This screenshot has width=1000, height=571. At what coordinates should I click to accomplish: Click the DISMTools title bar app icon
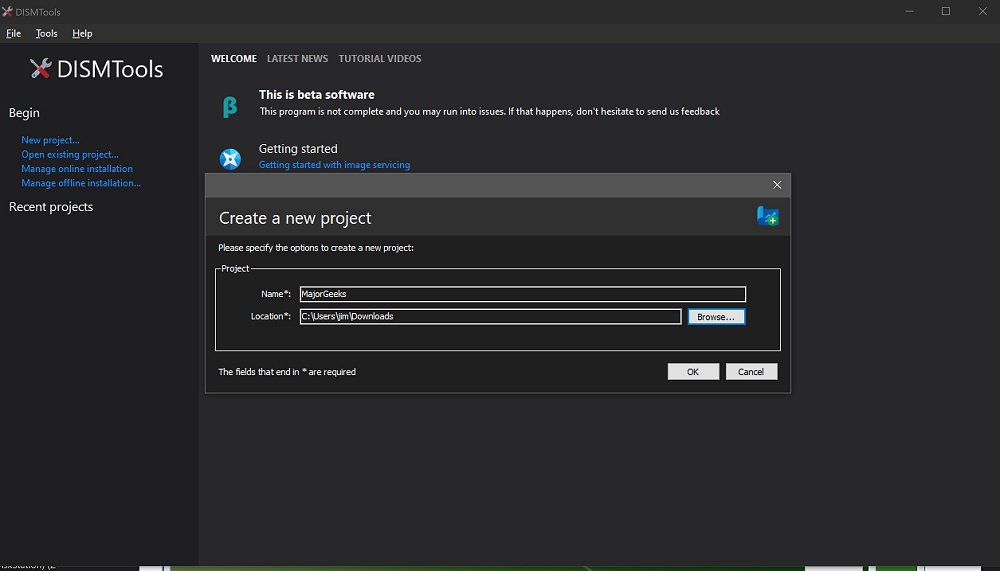(8, 11)
